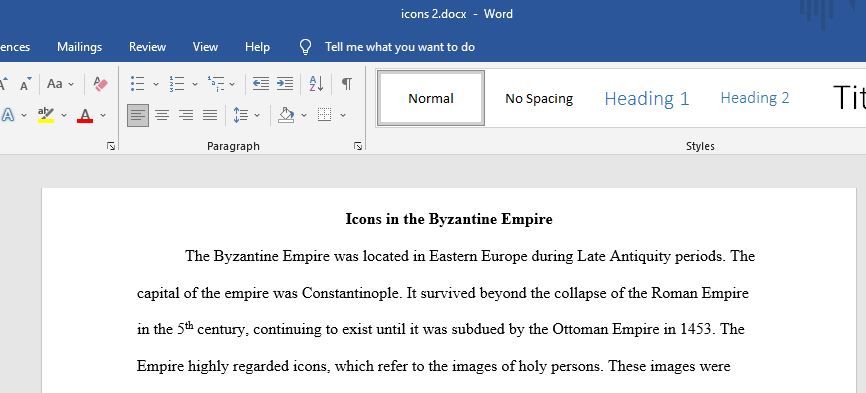Image resolution: width=866 pixels, height=393 pixels.
Task: Click Clear All Formatting eraser icon
Action: [x=101, y=84]
